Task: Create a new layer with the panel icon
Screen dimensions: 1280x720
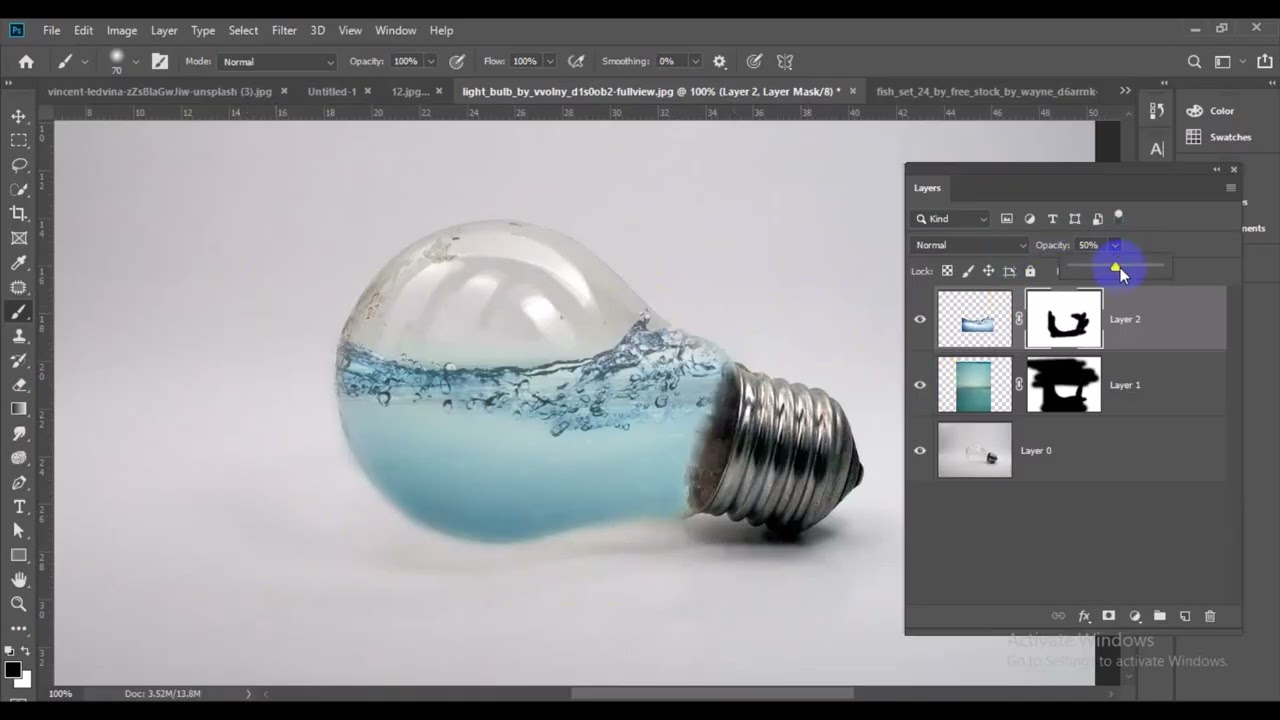Action: (x=1185, y=616)
